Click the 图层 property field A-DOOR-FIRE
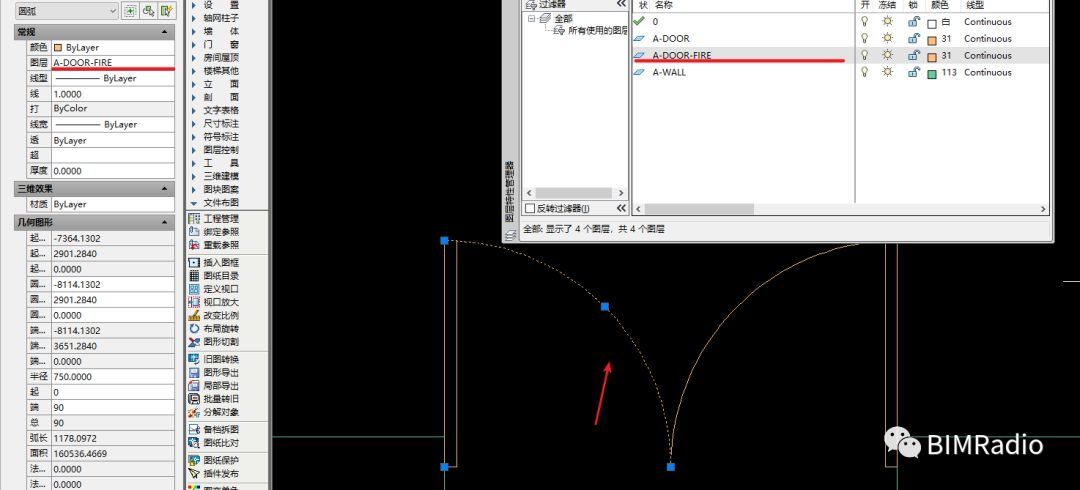Screen dimensions: 1080x490 tap(113, 63)
